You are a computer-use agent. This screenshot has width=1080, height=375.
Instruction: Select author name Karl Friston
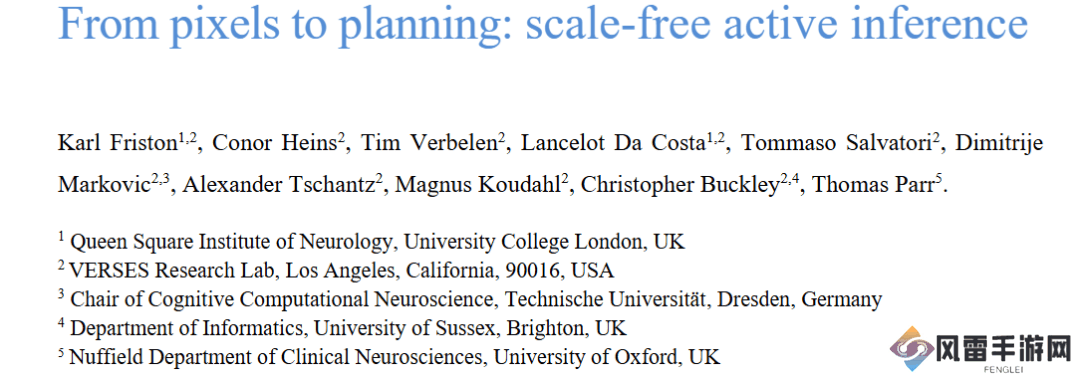[x=118, y=144]
